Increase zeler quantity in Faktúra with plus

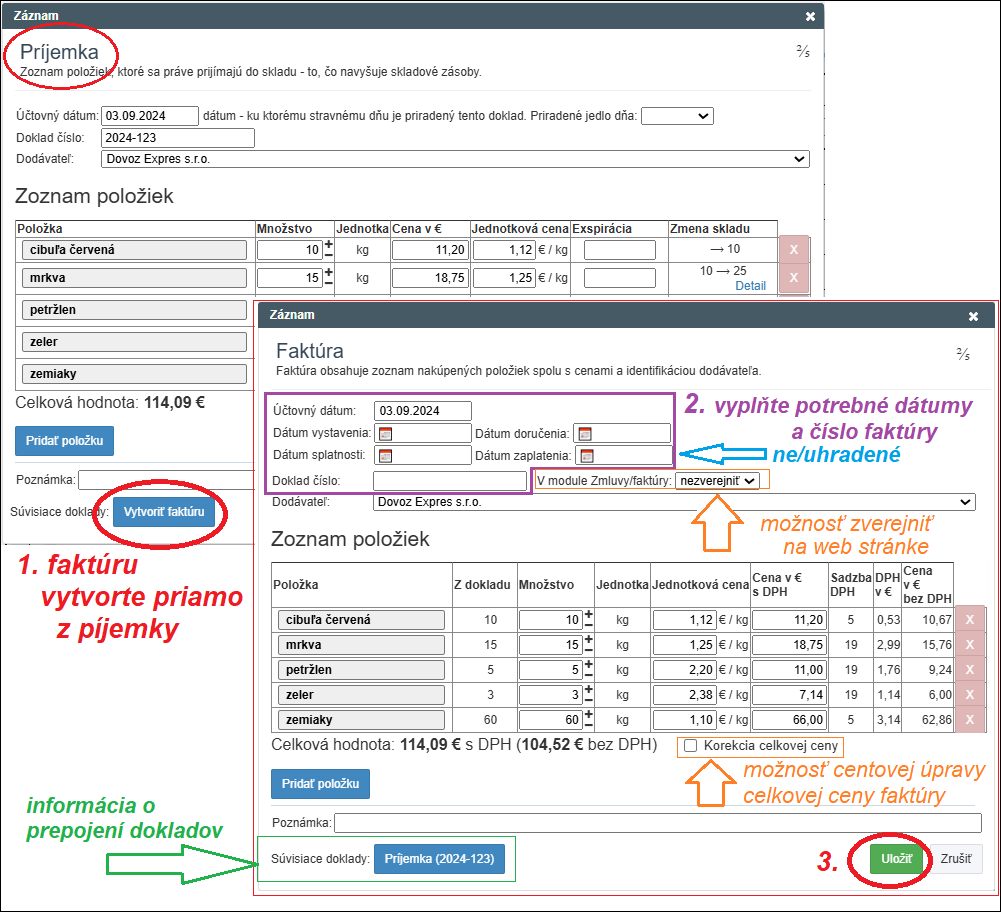(x=589, y=689)
